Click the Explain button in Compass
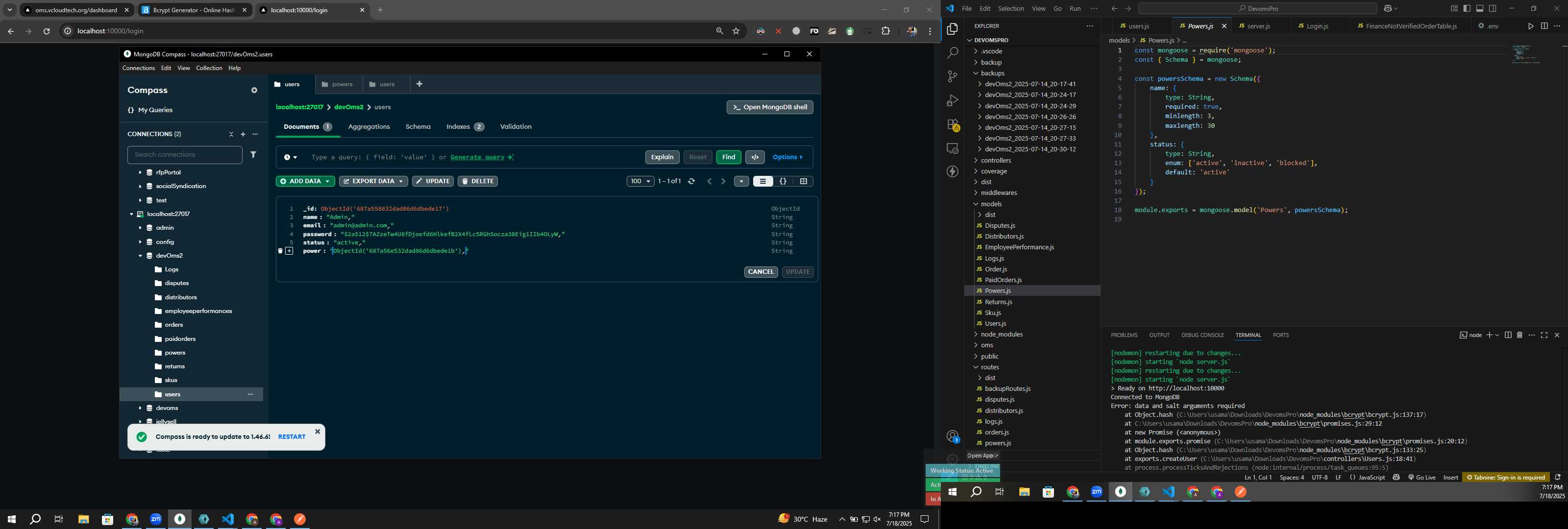 click(662, 157)
